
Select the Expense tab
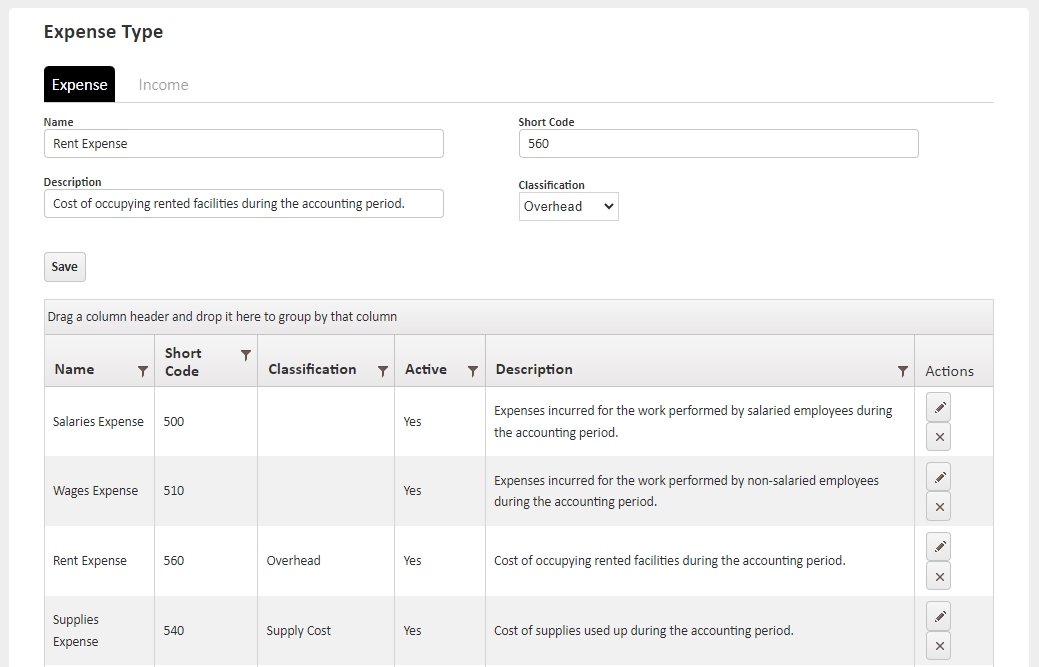pyautogui.click(x=79, y=85)
